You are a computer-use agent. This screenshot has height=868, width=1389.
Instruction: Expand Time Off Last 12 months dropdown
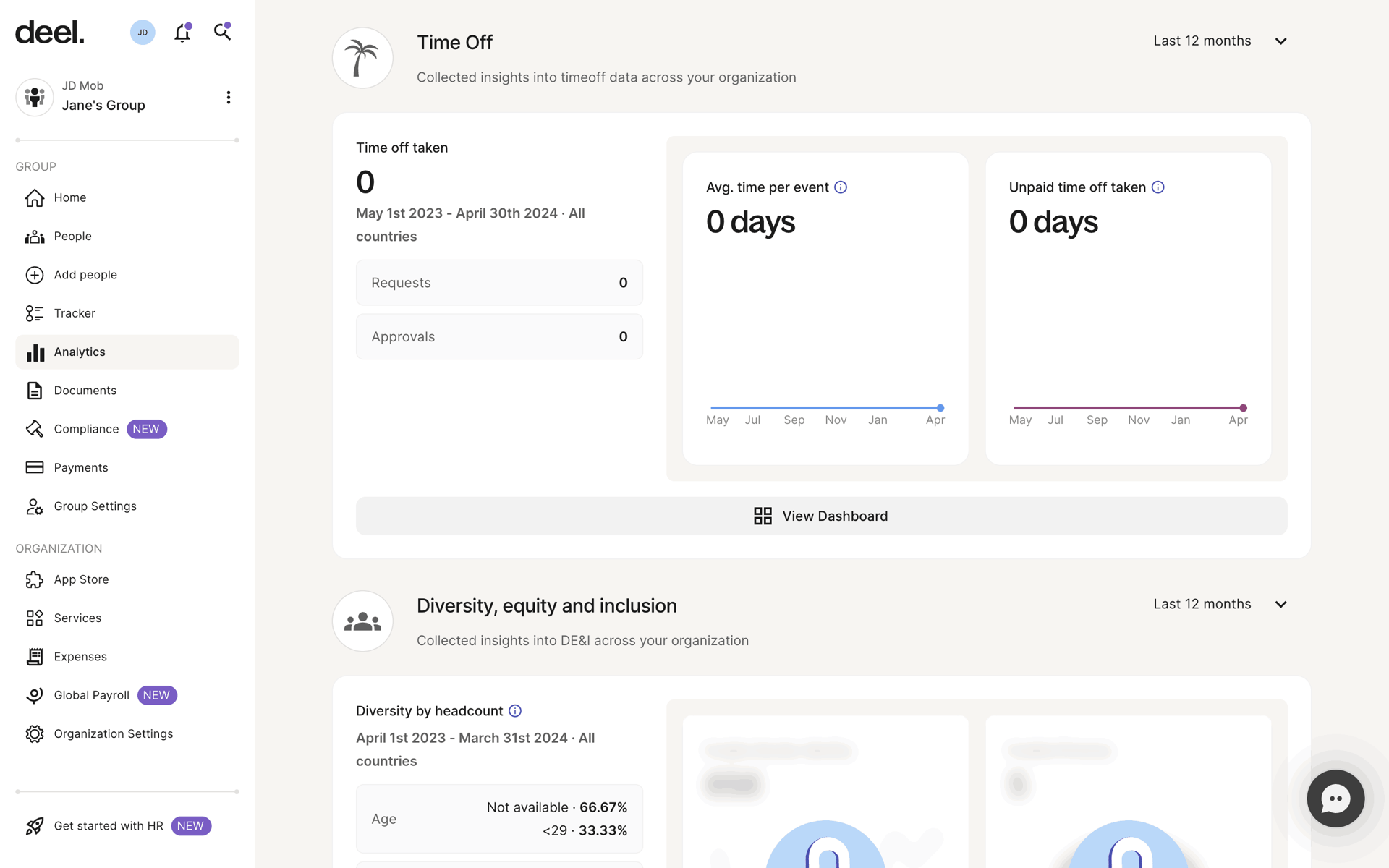point(1220,41)
